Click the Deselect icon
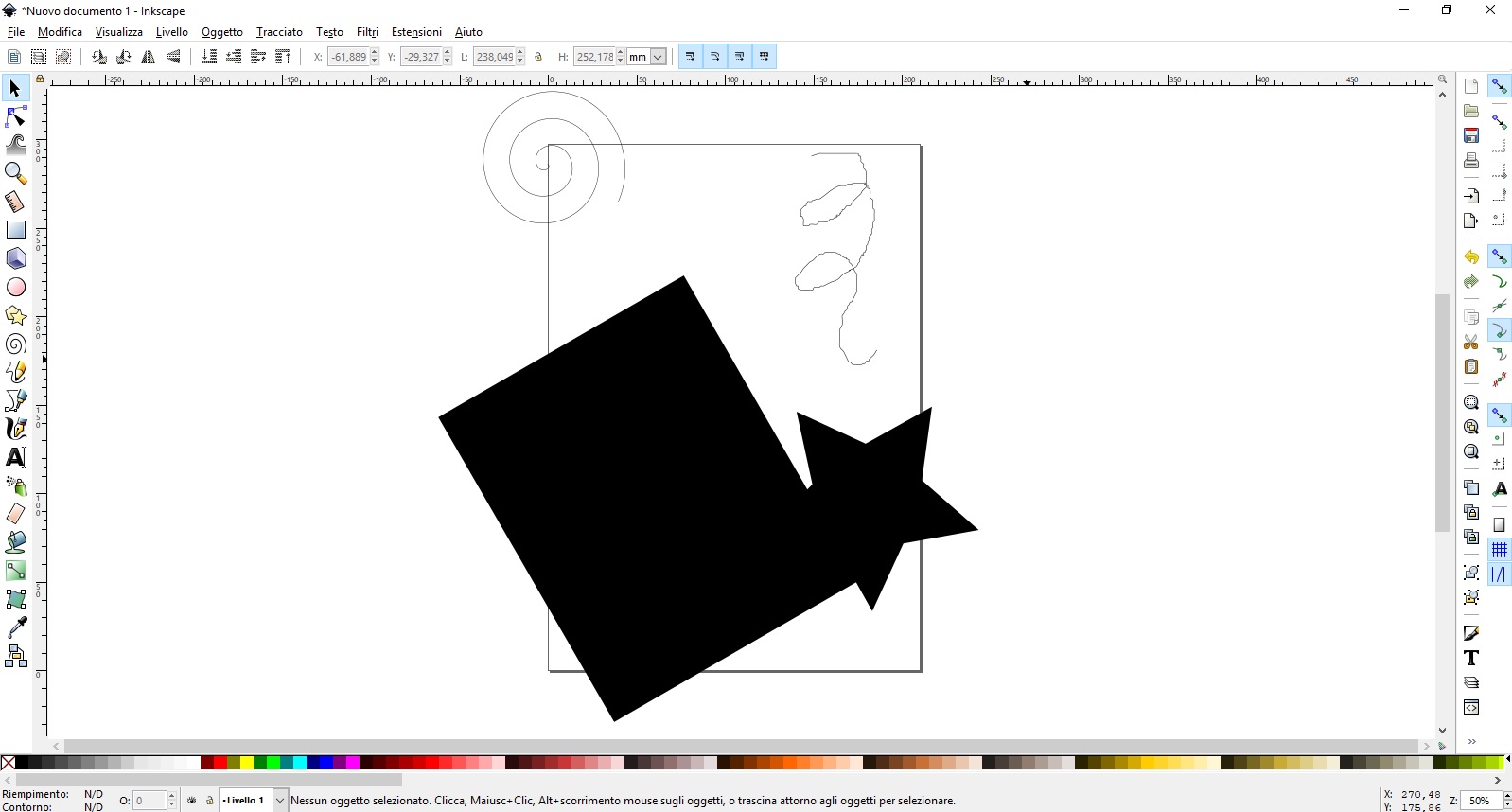Screen dimensions: 1512x812 [63, 57]
